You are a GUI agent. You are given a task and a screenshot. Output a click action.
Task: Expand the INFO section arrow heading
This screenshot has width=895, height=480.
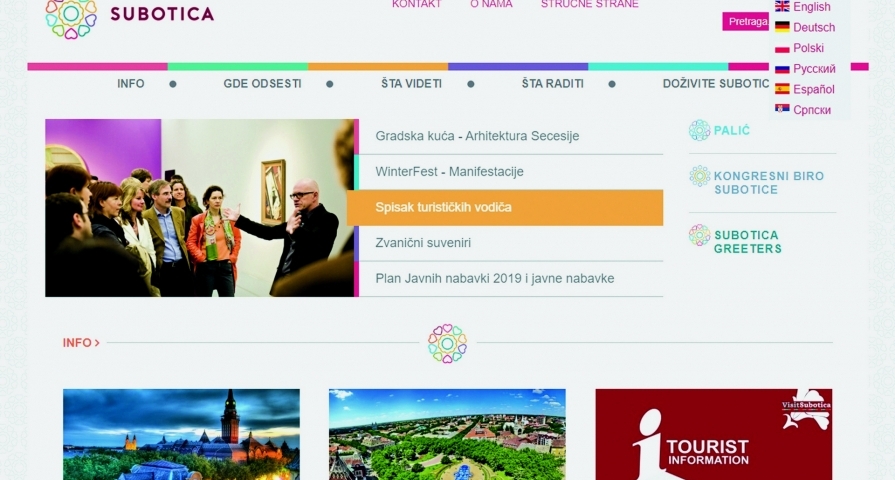coord(81,343)
